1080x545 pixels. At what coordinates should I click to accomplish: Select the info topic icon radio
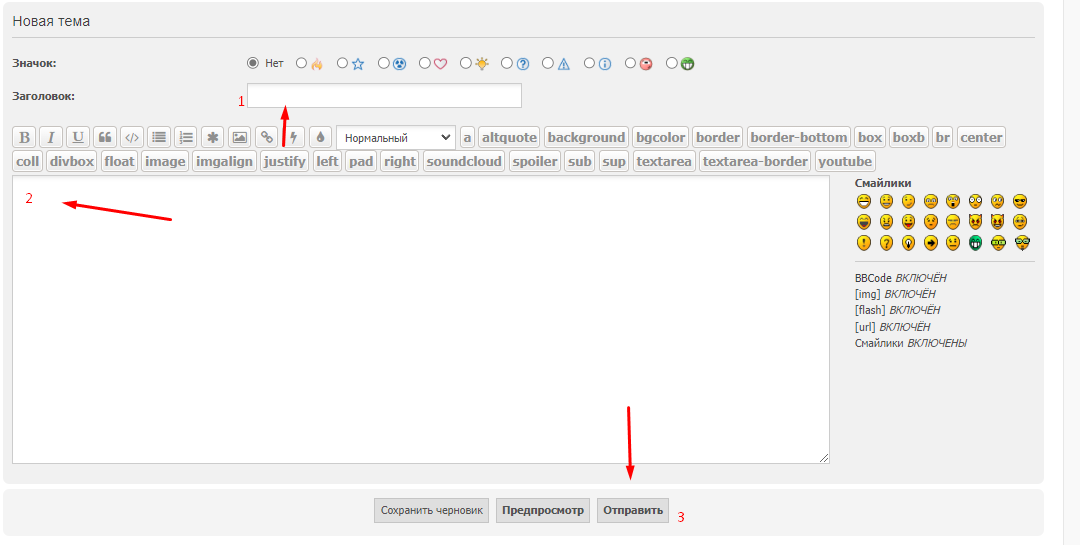coord(589,63)
